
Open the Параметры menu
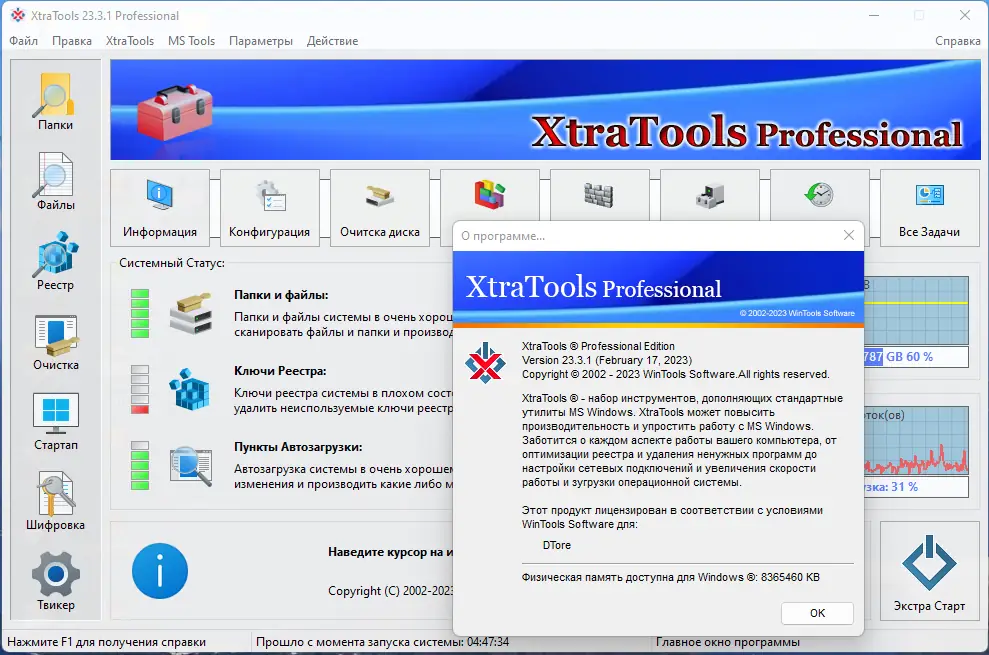click(x=260, y=41)
